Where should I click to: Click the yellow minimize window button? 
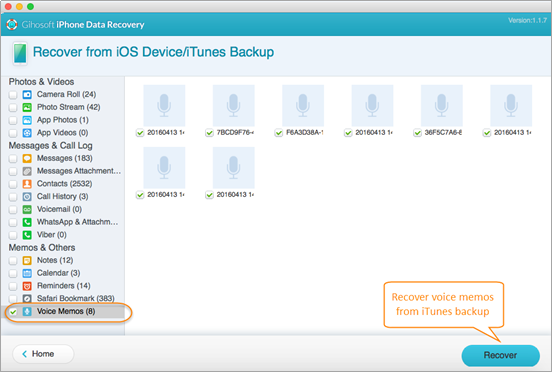(19, 6)
